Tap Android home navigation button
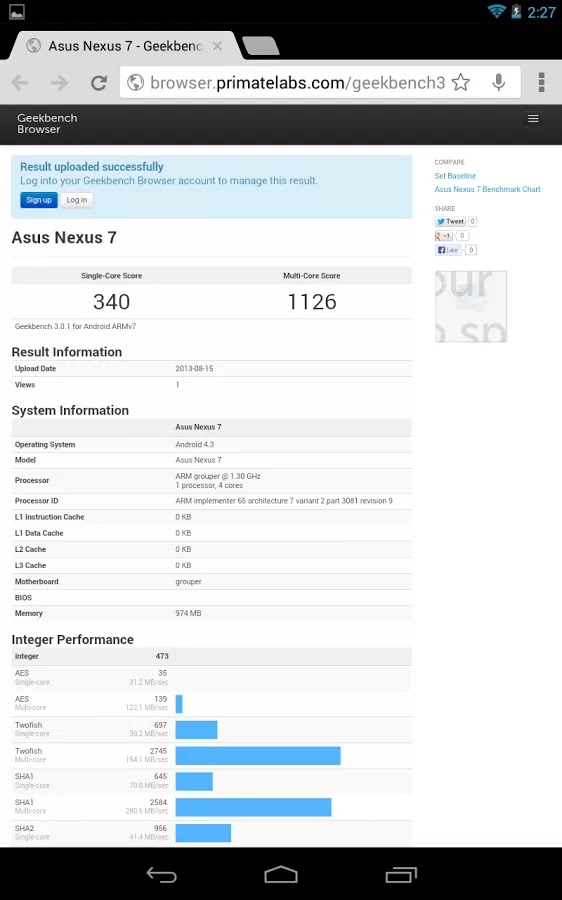 (x=281, y=874)
